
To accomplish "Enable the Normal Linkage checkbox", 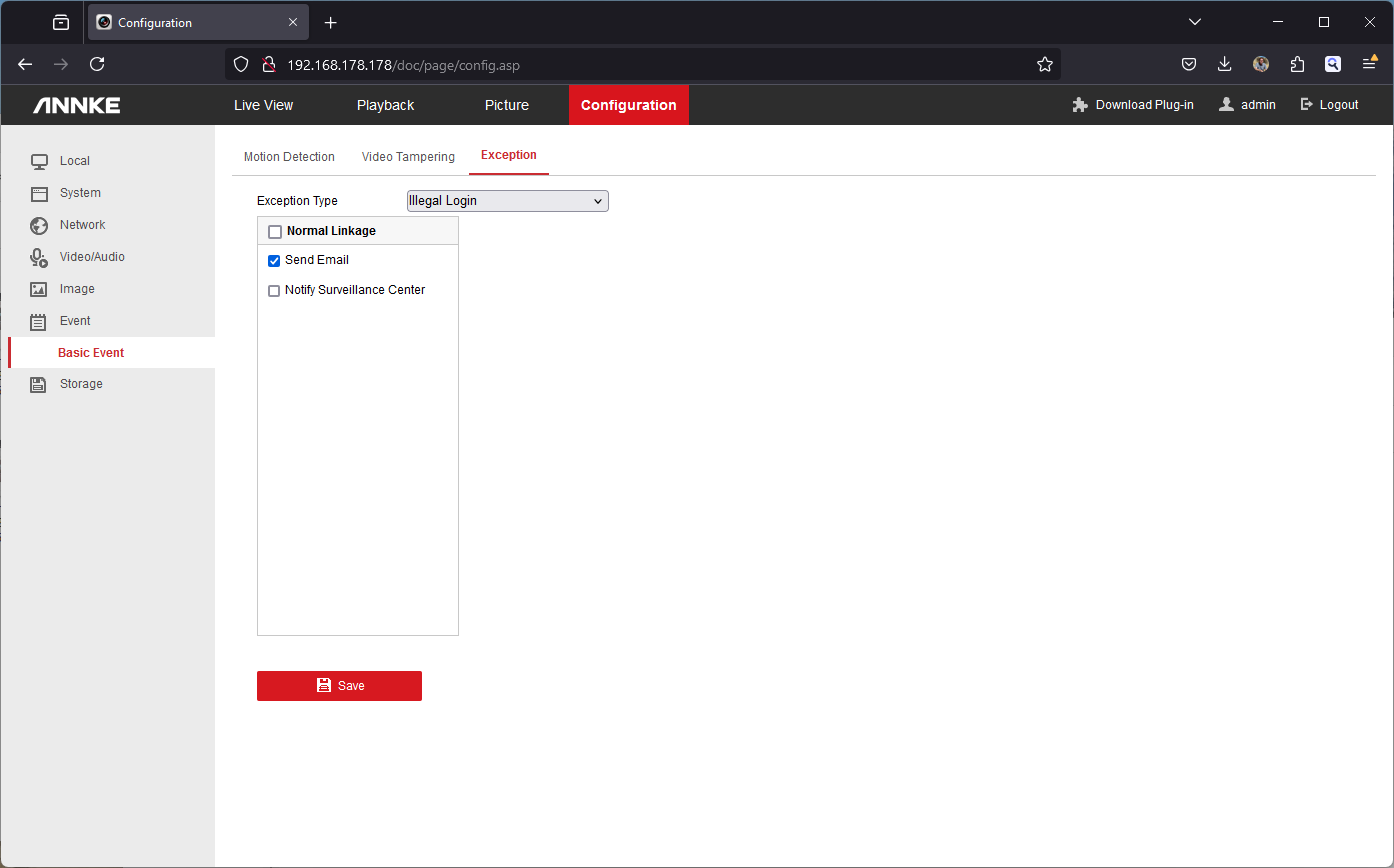I will pos(275,232).
